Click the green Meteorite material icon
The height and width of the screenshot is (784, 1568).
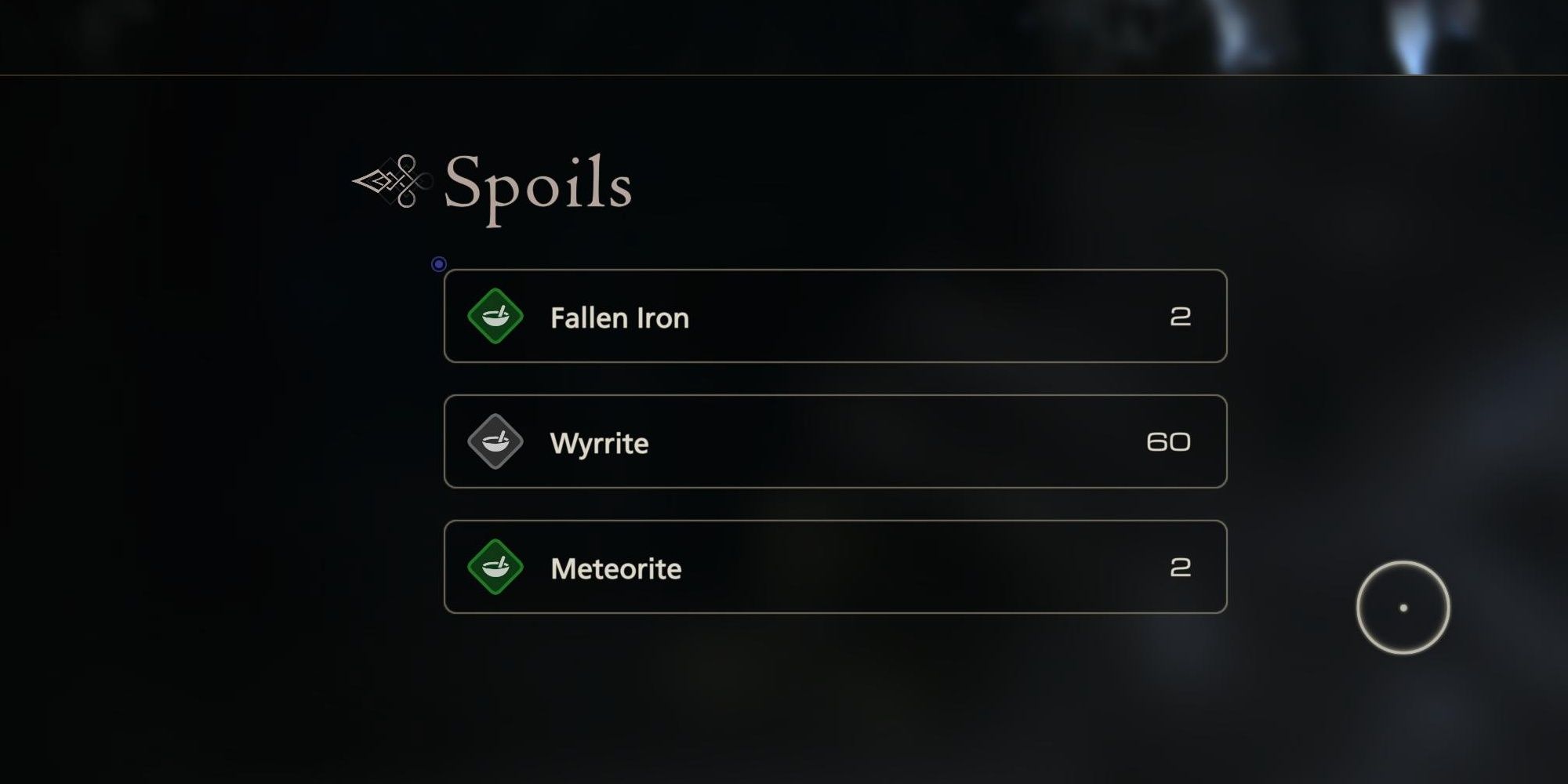[x=495, y=567]
